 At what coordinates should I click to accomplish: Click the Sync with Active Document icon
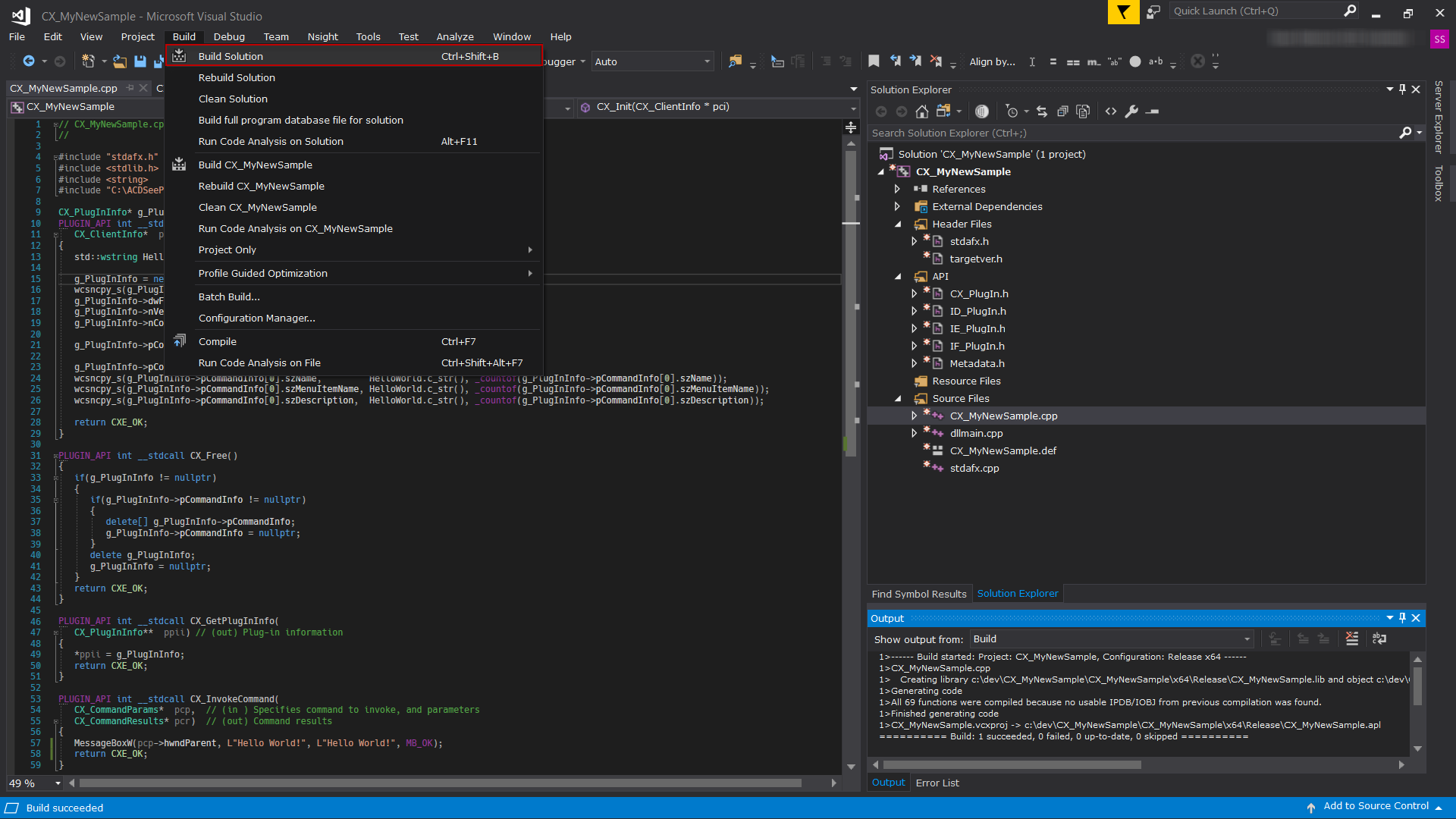coord(1042,111)
